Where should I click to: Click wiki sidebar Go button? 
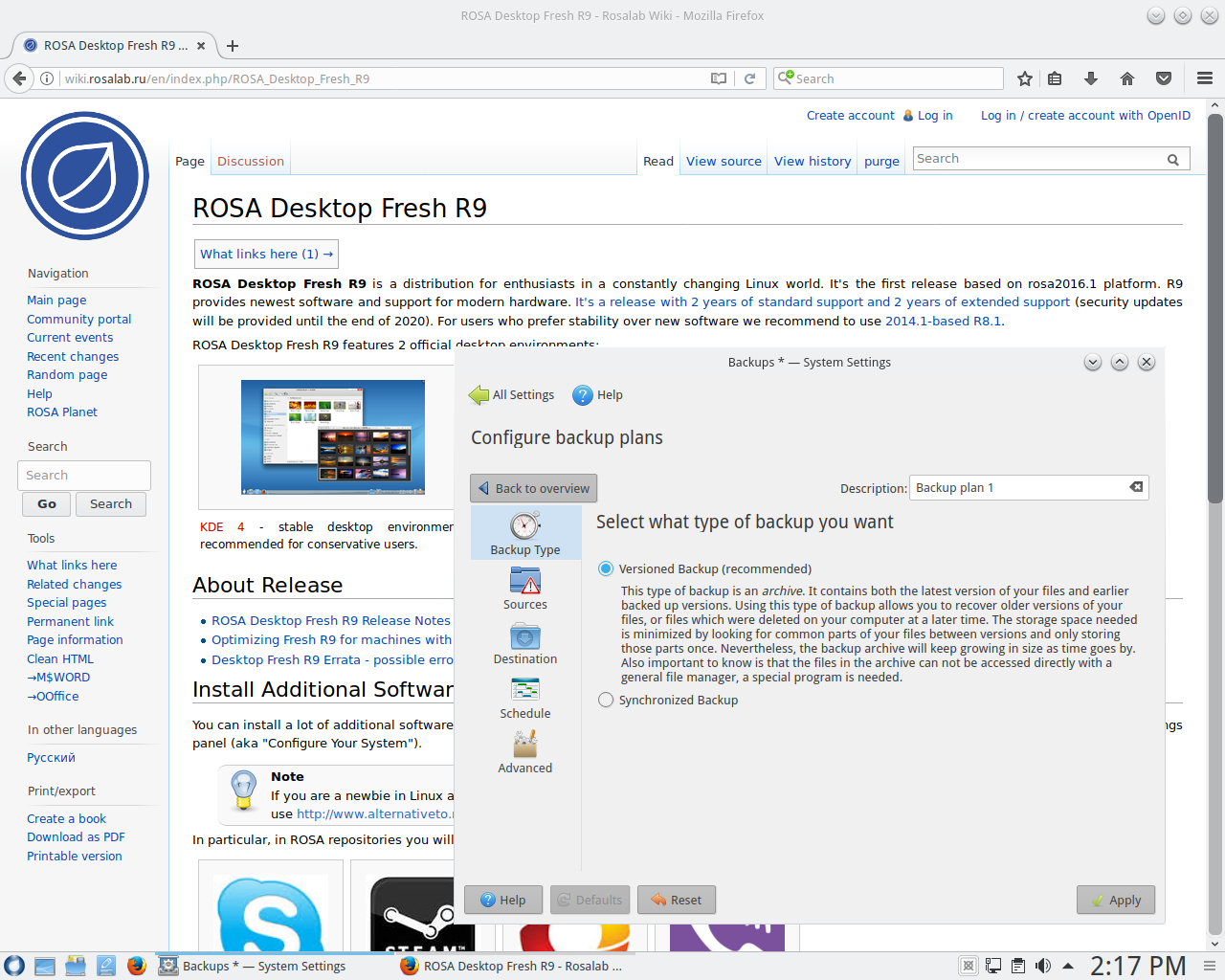click(x=47, y=504)
